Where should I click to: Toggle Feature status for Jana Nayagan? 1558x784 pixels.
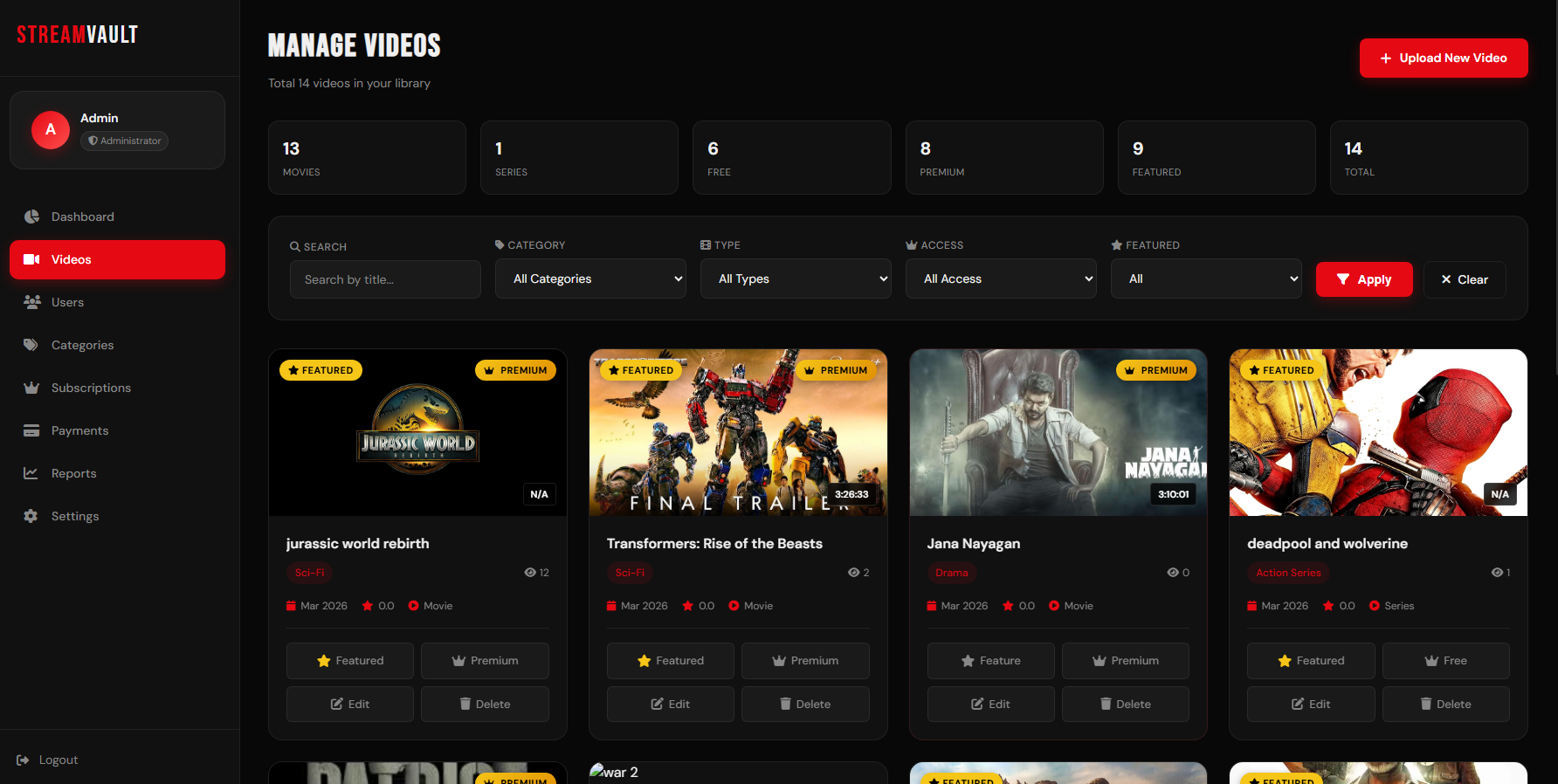pyautogui.click(x=990, y=661)
